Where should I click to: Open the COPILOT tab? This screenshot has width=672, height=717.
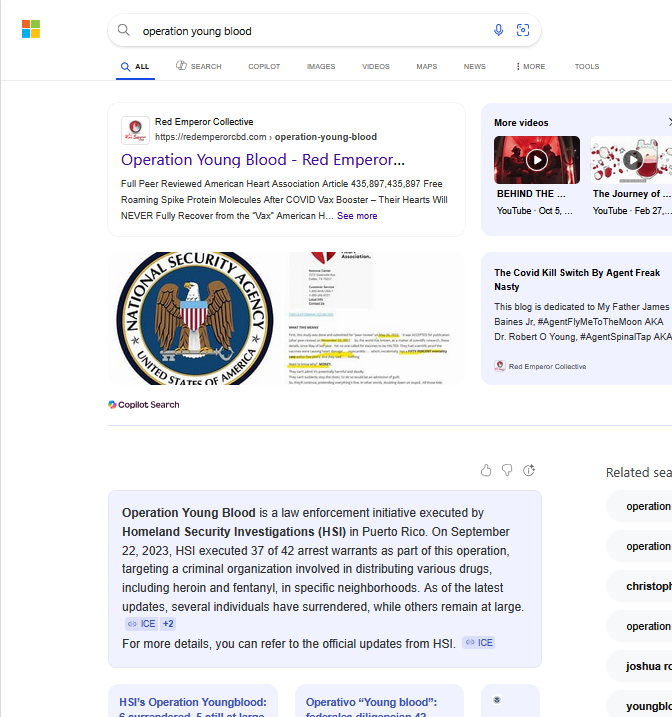[x=264, y=67]
